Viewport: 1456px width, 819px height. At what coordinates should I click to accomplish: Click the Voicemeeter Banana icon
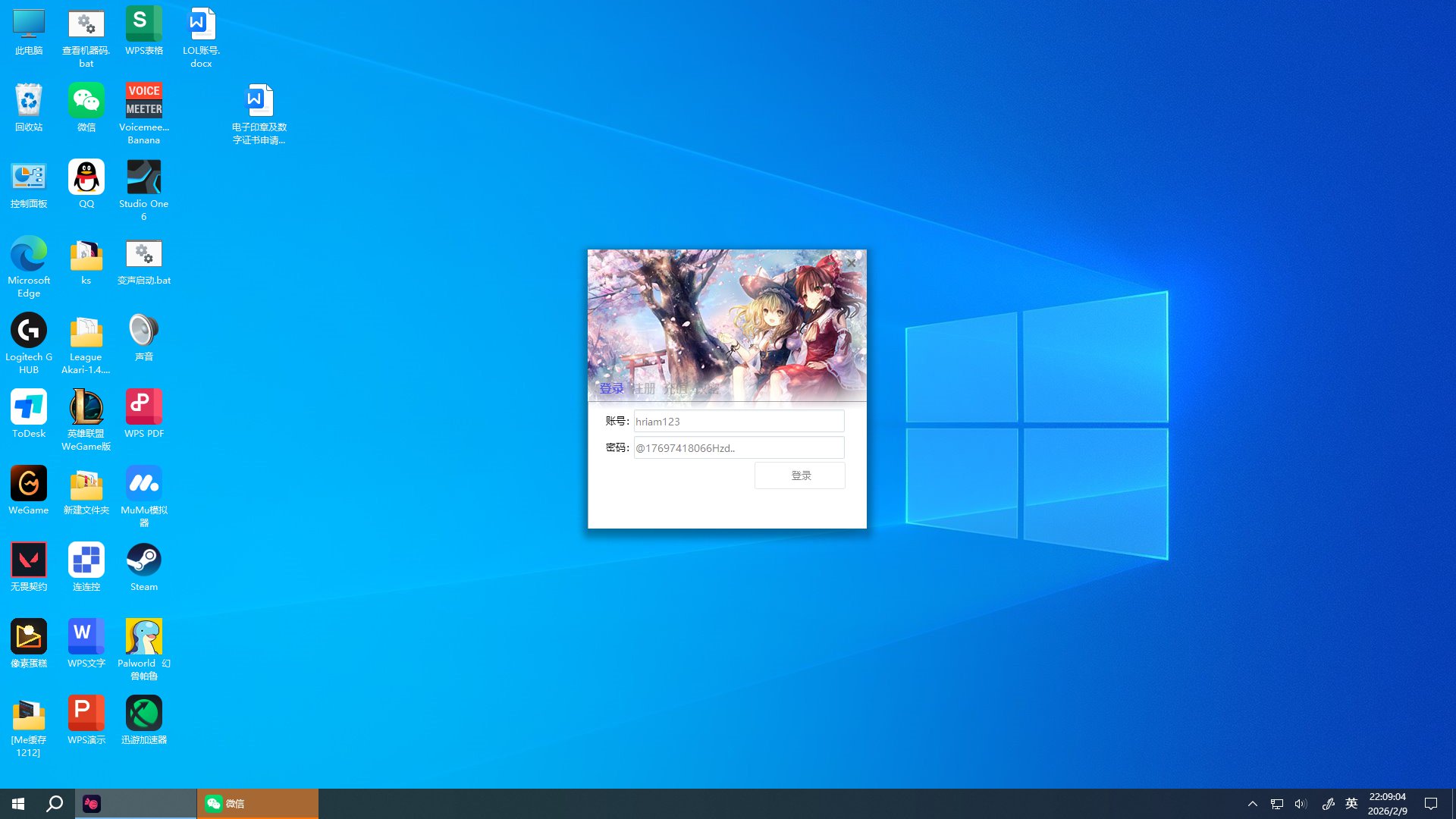tap(143, 102)
